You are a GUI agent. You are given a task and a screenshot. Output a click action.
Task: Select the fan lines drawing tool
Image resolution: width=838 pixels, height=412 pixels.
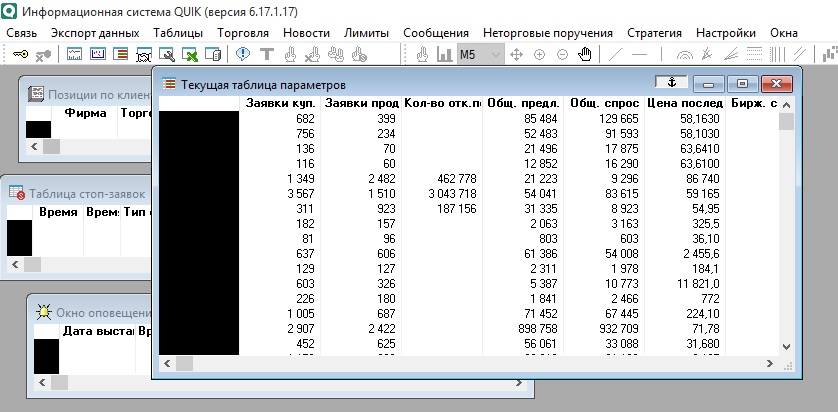pos(730,54)
